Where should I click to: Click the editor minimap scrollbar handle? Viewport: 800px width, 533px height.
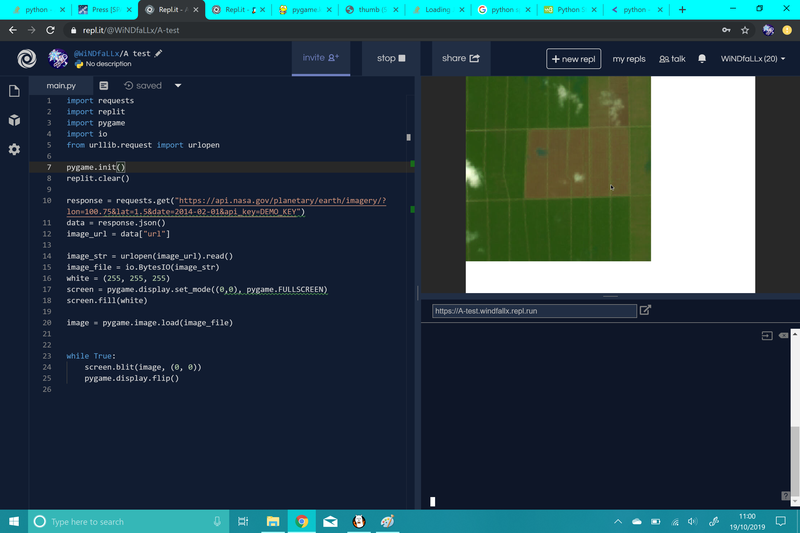coord(408,137)
